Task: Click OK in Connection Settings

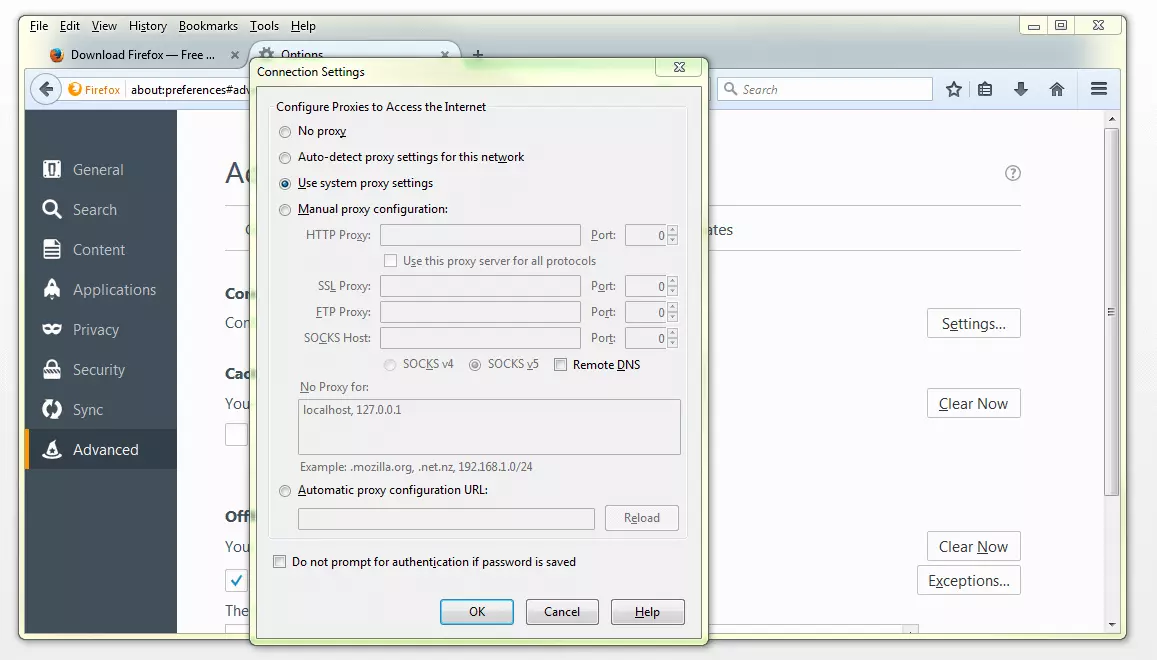Action: coord(477,612)
